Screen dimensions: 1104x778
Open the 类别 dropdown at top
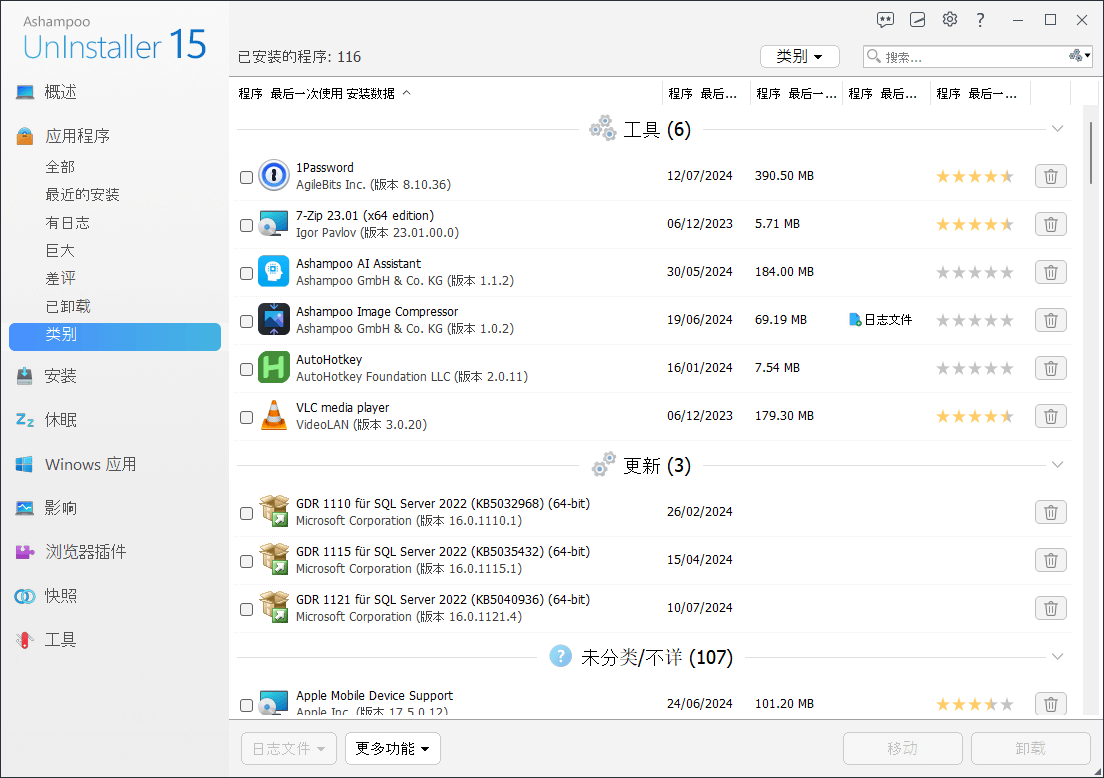point(799,56)
